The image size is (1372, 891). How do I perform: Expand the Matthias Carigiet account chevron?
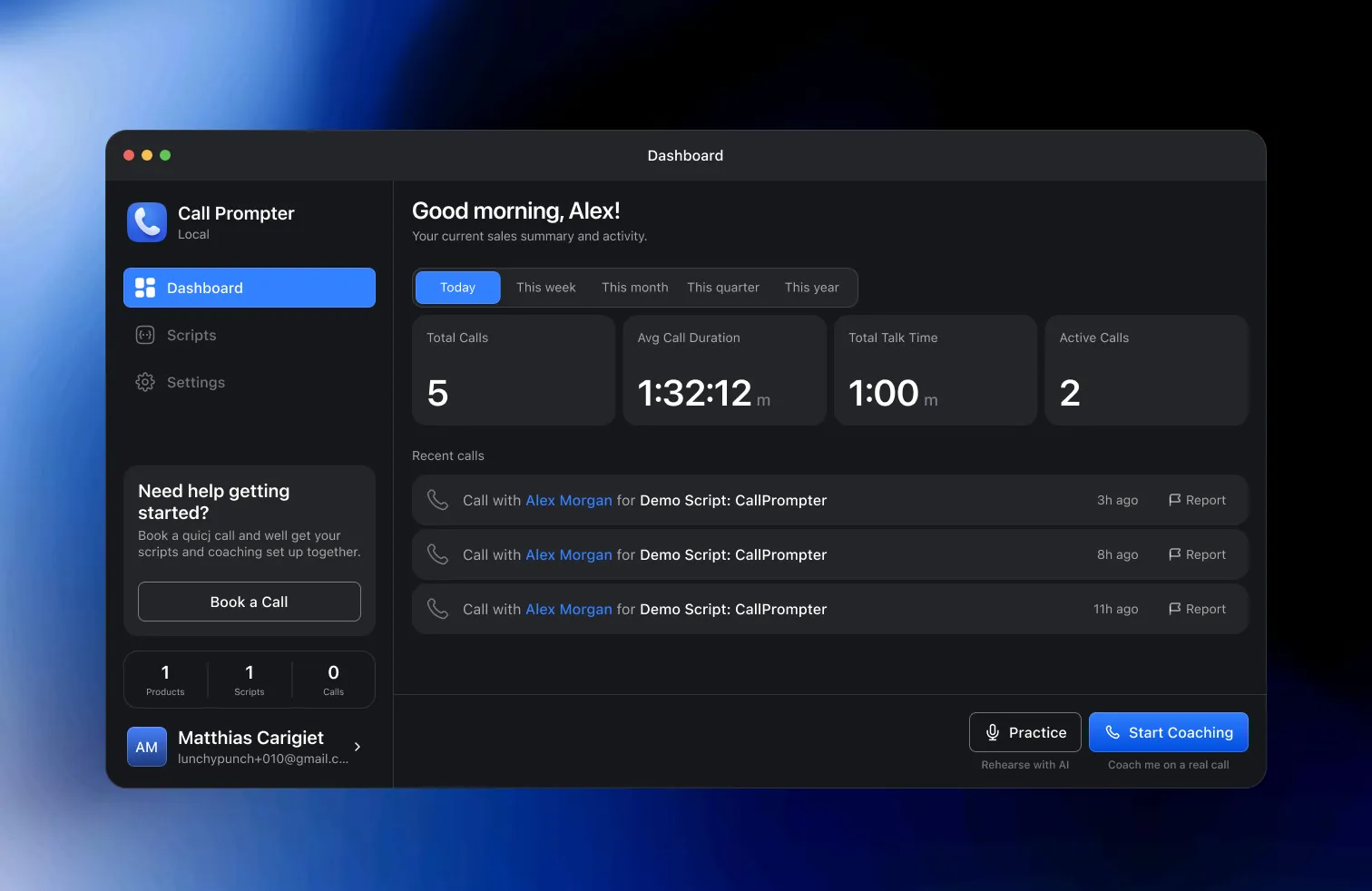click(358, 747)
